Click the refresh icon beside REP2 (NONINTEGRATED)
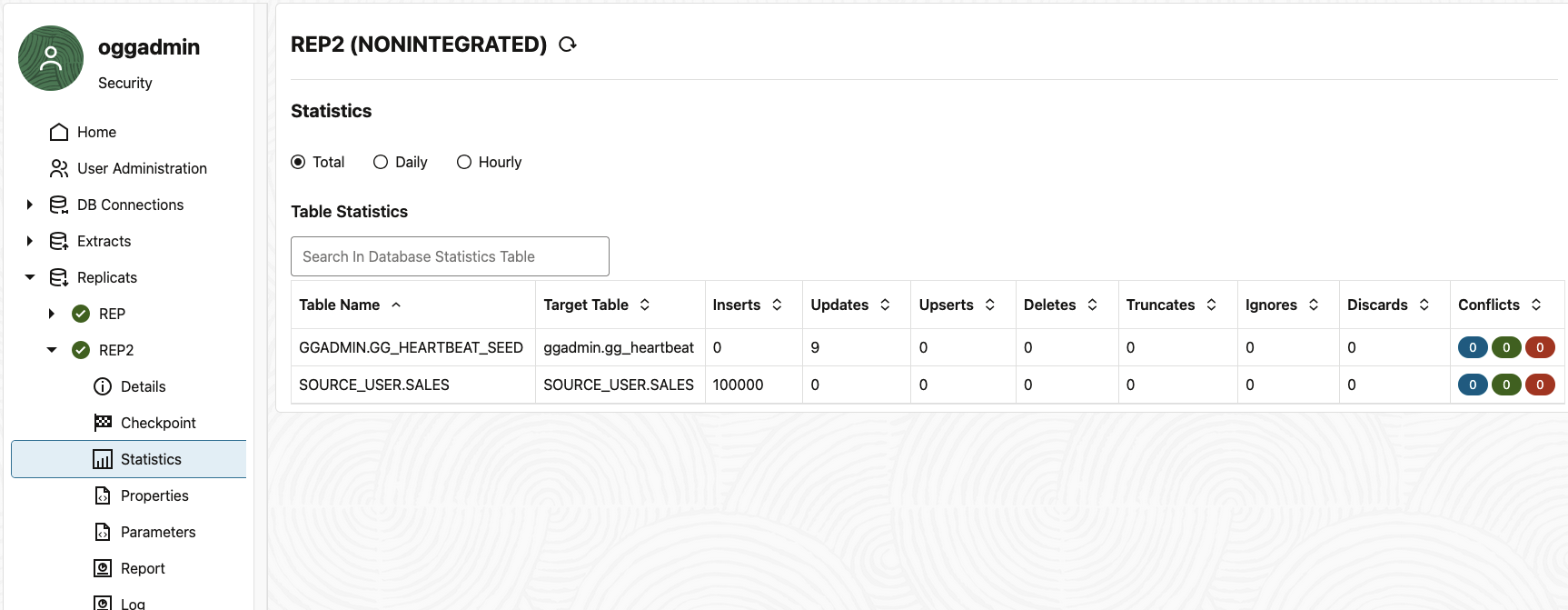1568x610 pixels. pos(568,45)
